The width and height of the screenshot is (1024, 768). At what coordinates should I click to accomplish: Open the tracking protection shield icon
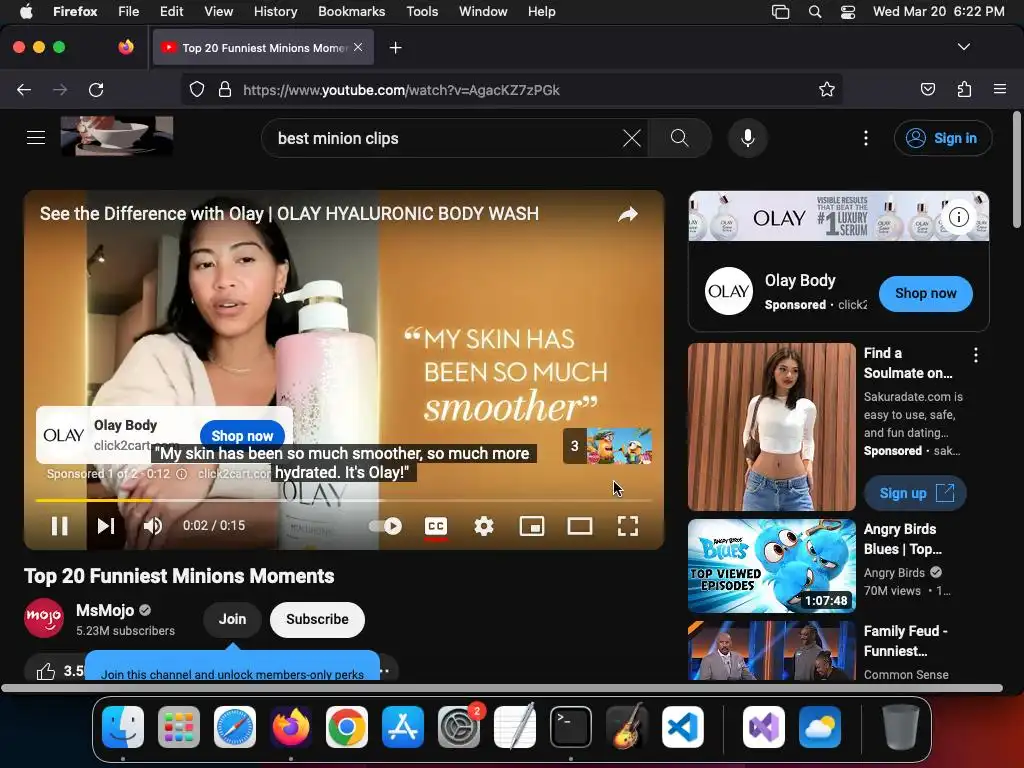coord(197,89)
